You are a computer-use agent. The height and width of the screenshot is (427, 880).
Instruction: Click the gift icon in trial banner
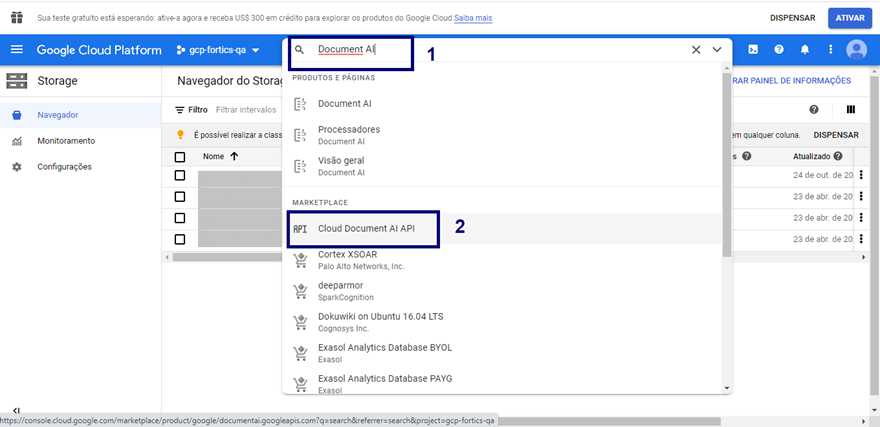coord(17,17)
